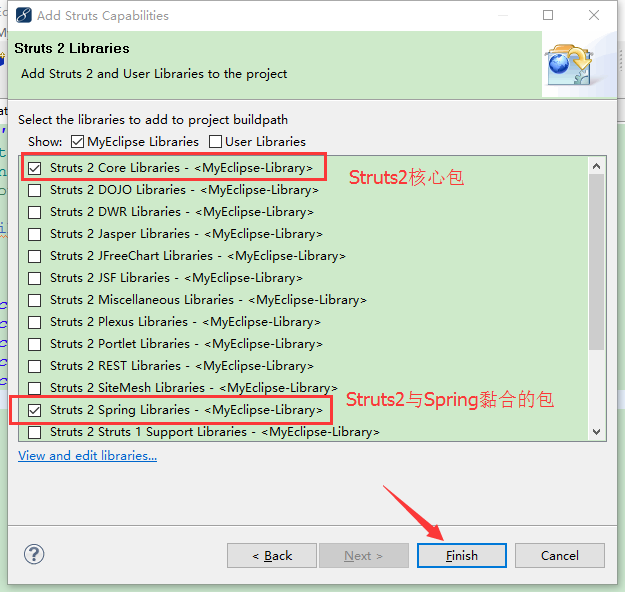This screenshot has width=625, height=592.
Task: Check Struts 2 SiteMesh Libraries
Action: [35, 388]
